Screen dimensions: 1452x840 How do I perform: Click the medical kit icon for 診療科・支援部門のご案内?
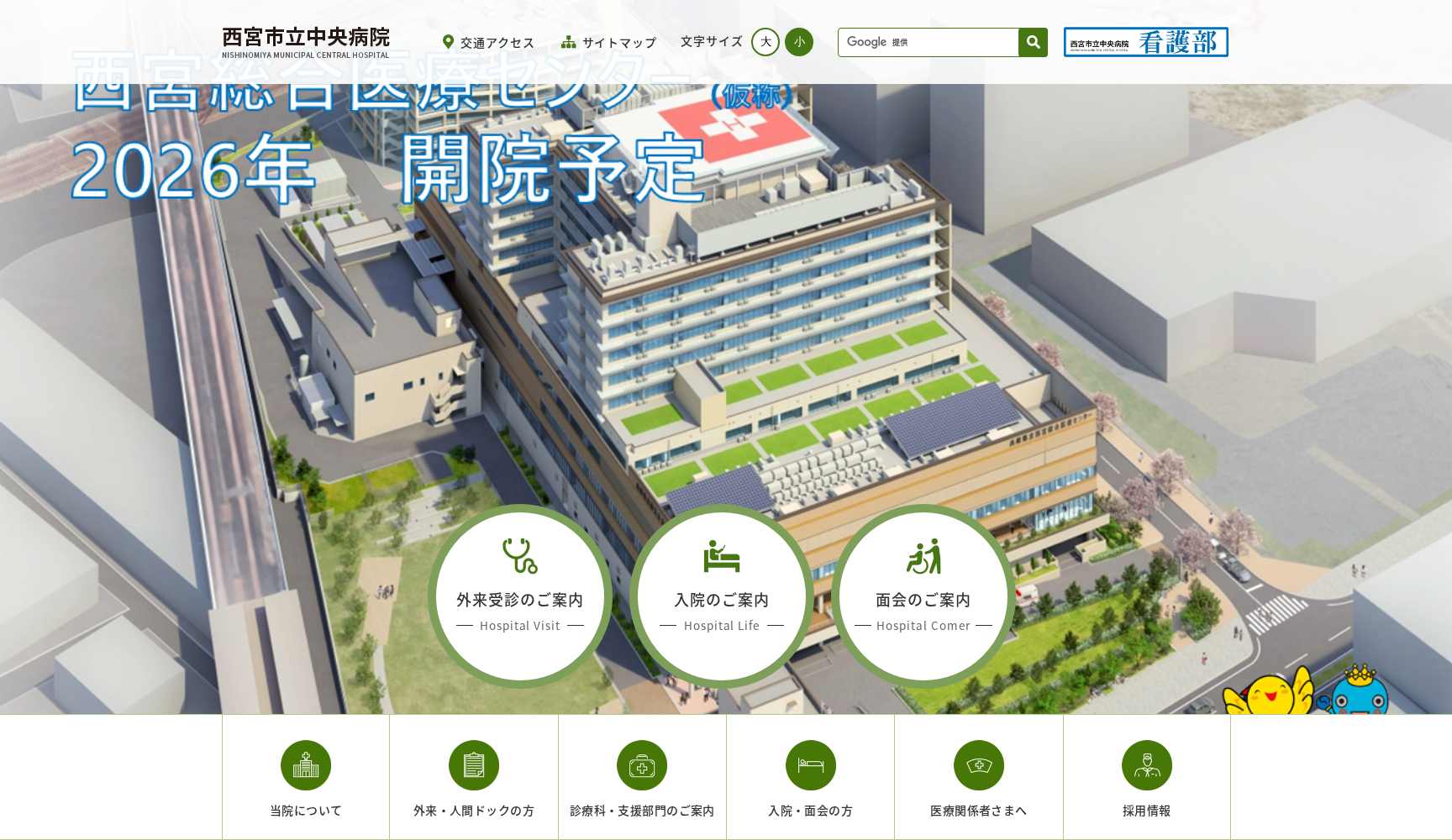point(641,765)
